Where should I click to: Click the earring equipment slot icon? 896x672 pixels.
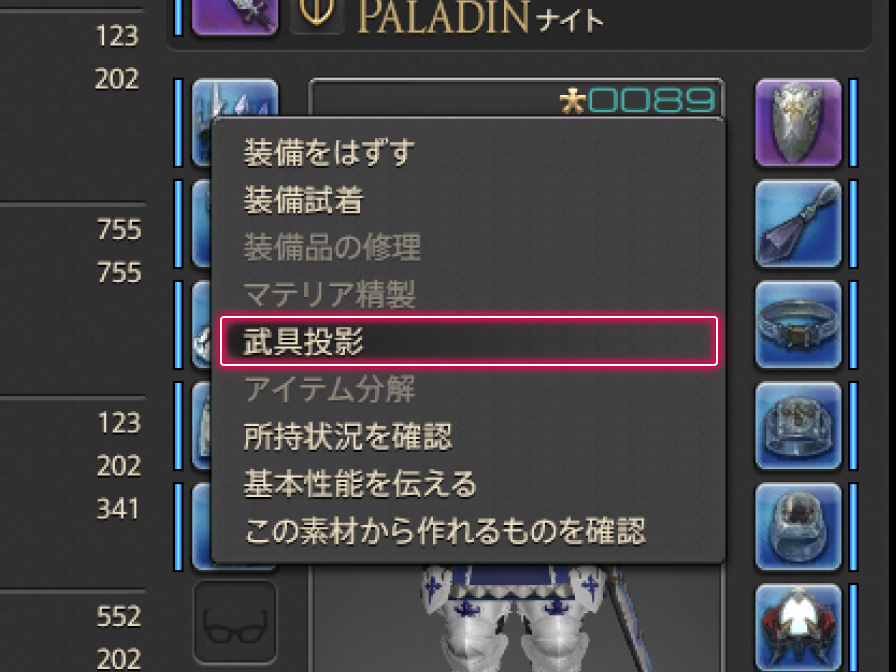pyautogui.click(x=798, y=224)
